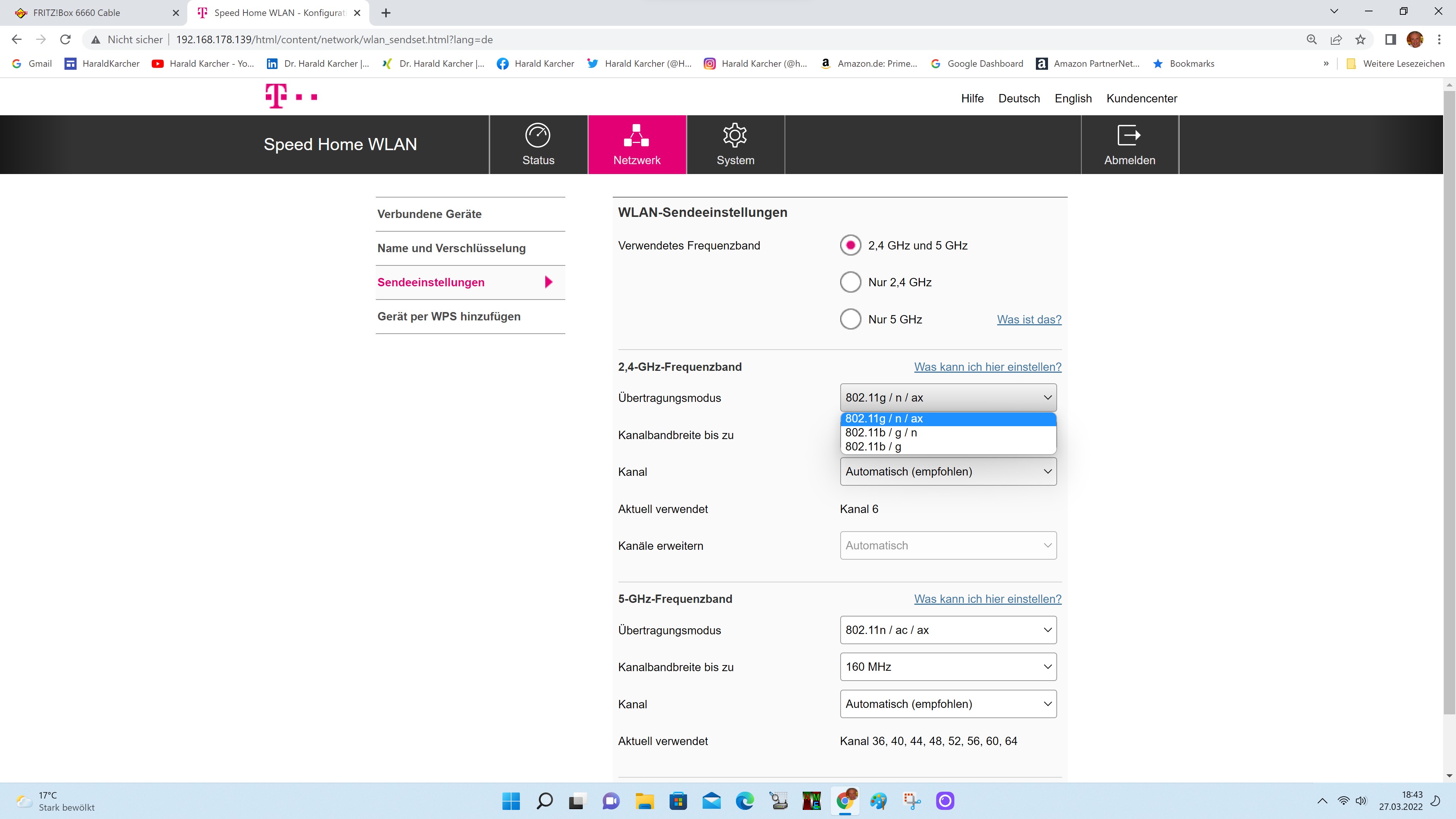Click the Netzwerk network icon
This screenshot has width=1456, height=819.
[637, 135]
